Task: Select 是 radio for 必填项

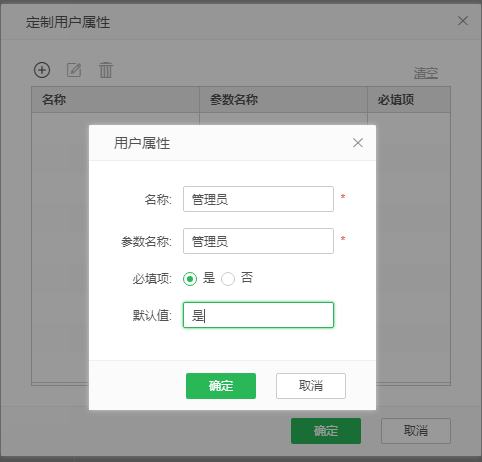Action: [190, 279]
